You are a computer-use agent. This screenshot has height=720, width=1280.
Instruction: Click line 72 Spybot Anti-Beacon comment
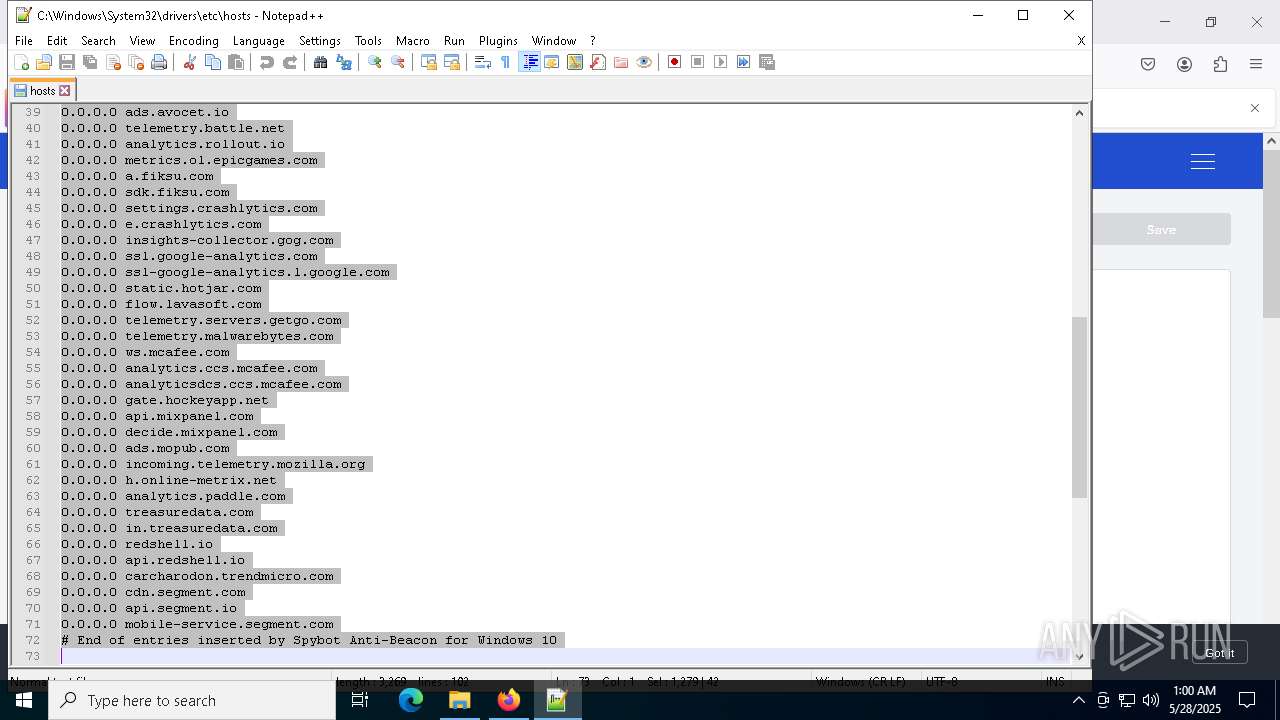pyautogui.click(x=309, y=640)
